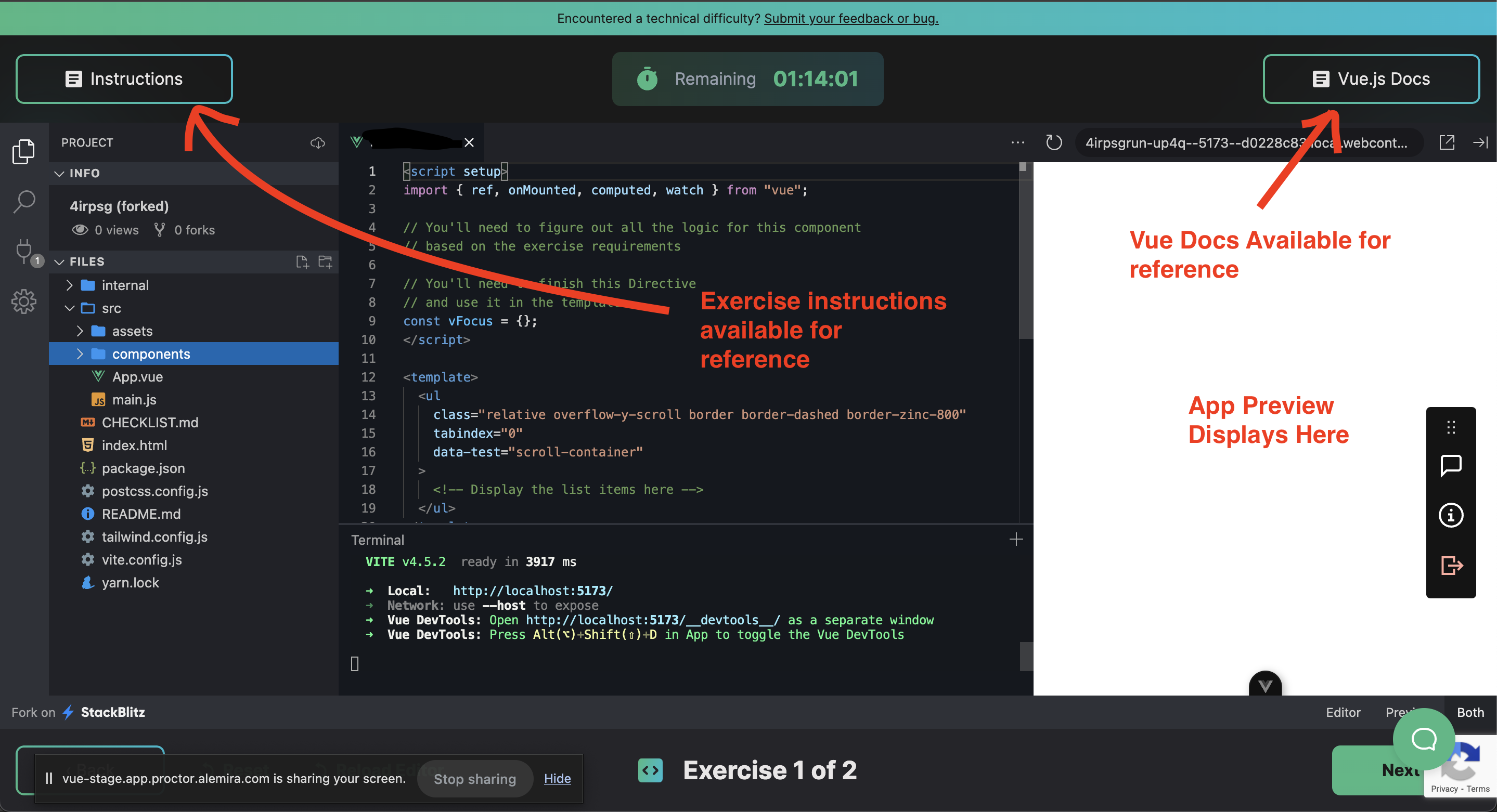This screenshot has width=1497, height=812.
Task: Open the Vue.js Docs button
Action: 1371,78
